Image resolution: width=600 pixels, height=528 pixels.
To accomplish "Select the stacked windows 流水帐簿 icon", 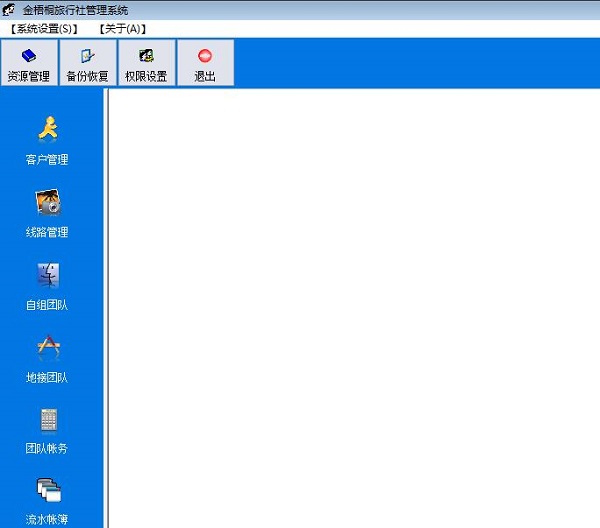I will click(49, 490).
